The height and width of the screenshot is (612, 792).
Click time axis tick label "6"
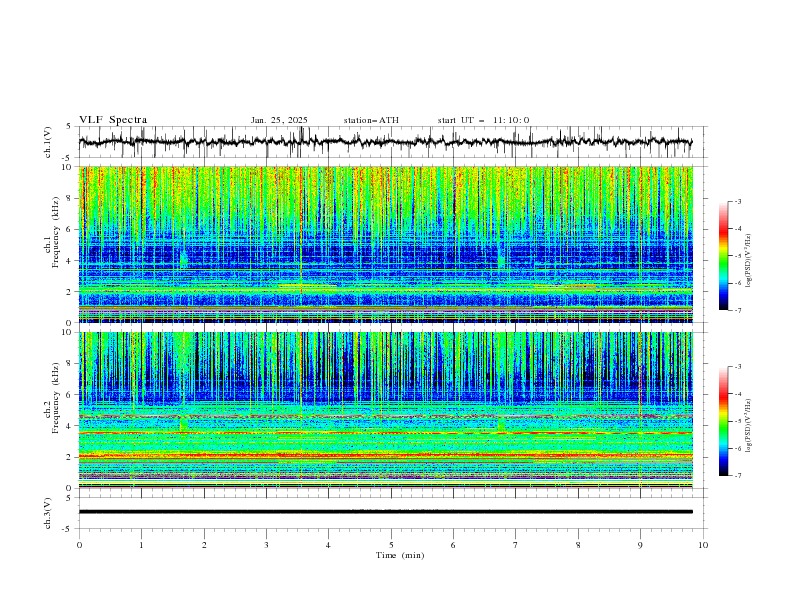453,545
